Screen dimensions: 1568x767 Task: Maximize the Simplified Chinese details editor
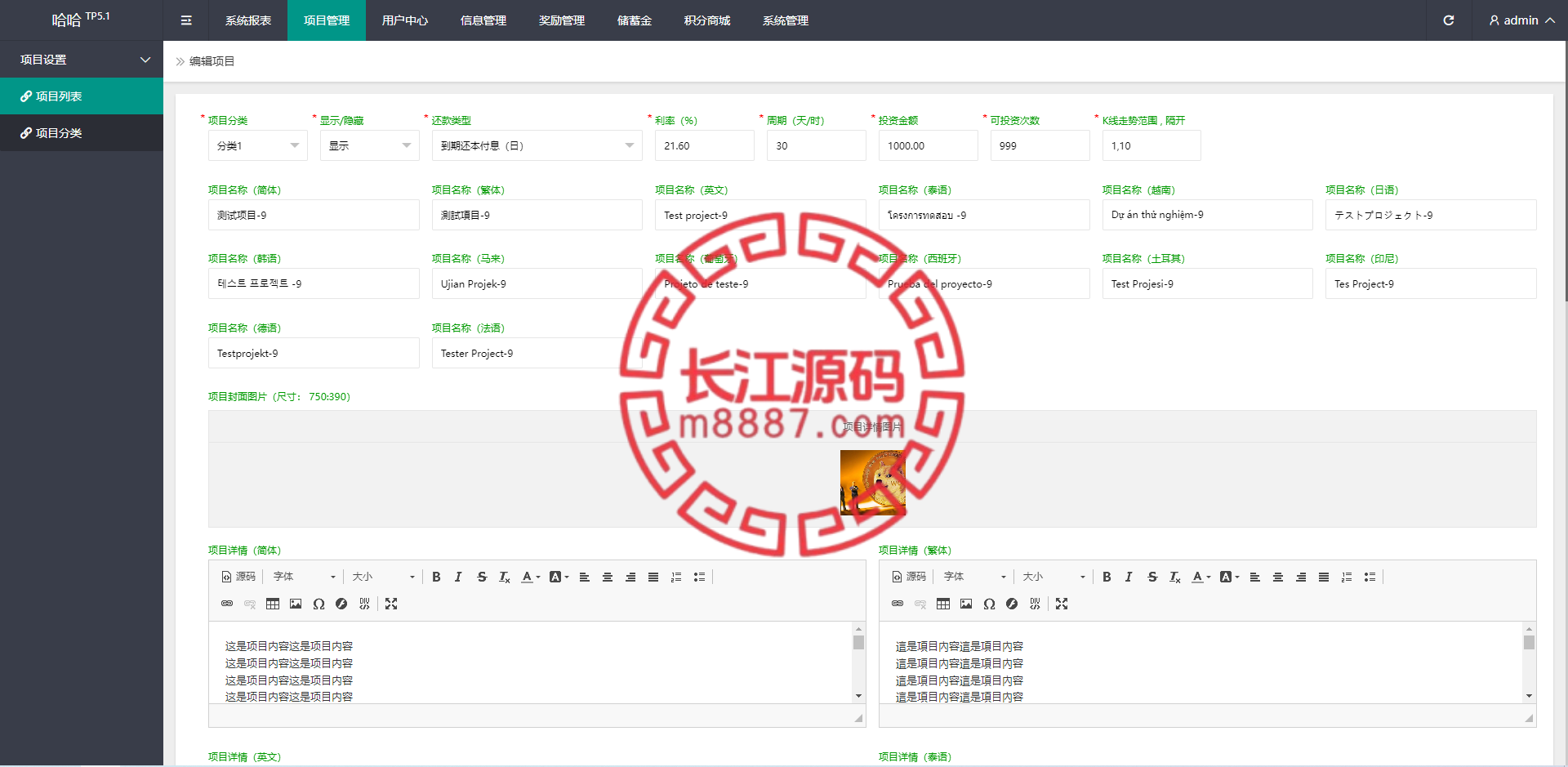click(x=391, y=604)
